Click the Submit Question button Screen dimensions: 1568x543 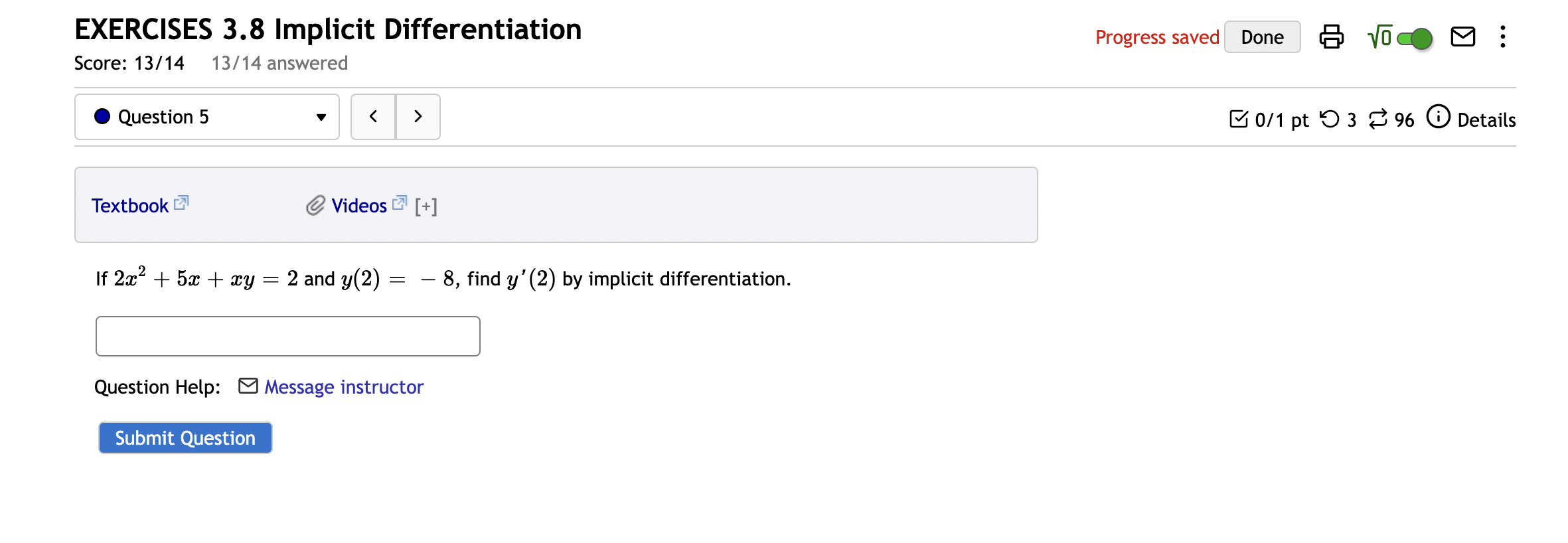tap(185, 437)
